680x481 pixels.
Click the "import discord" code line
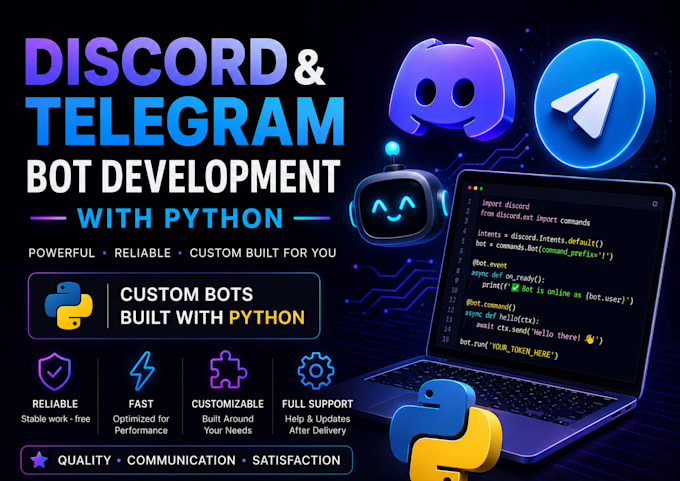(x=506, y=205)
